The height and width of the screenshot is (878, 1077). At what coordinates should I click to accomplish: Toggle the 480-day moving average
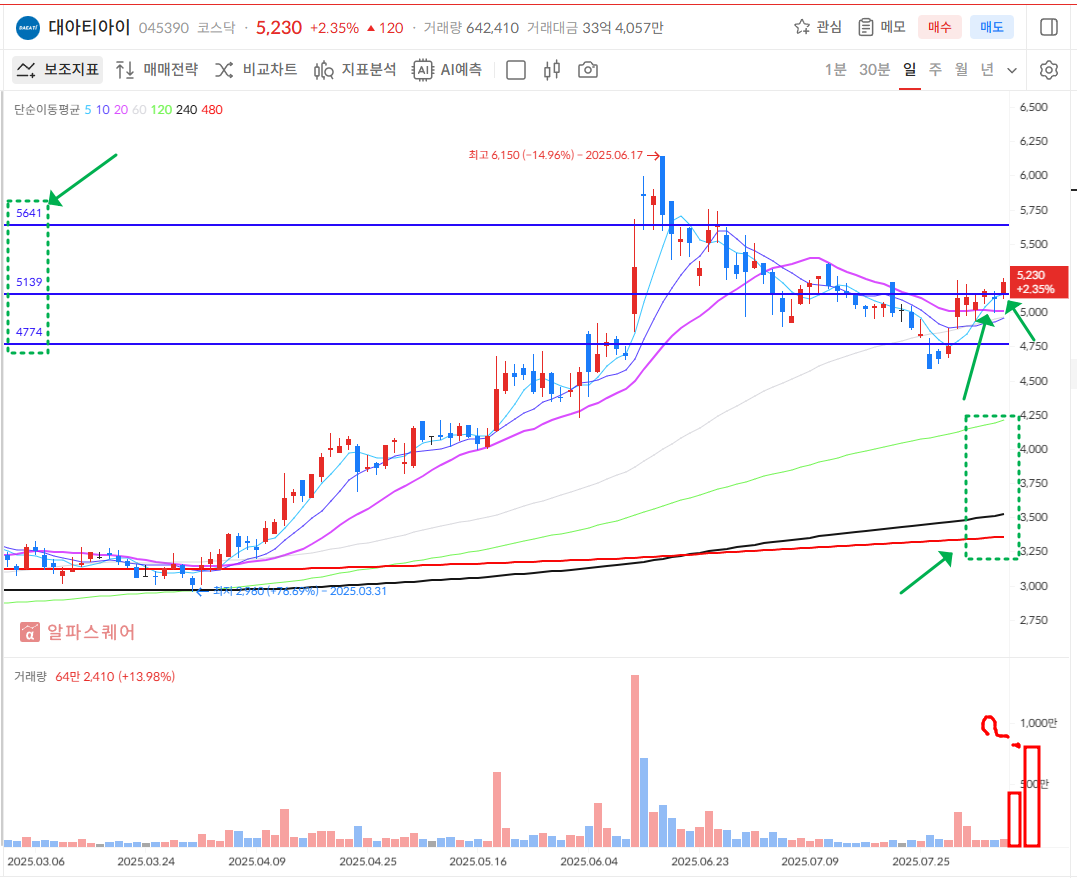(x=212, y=110)
